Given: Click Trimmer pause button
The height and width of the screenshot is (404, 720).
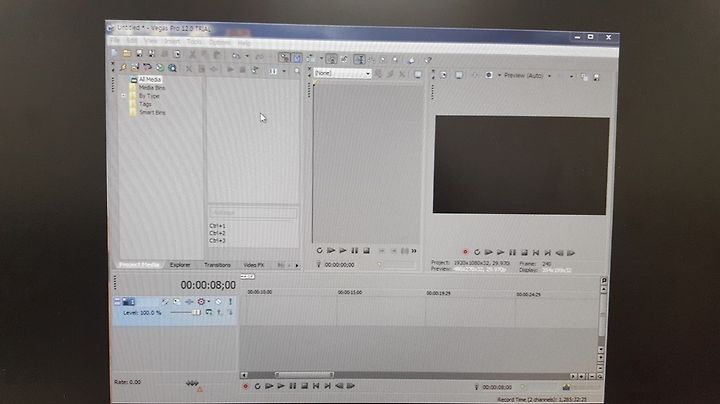Looking at the screenshot, I should (x=354, y=251).
